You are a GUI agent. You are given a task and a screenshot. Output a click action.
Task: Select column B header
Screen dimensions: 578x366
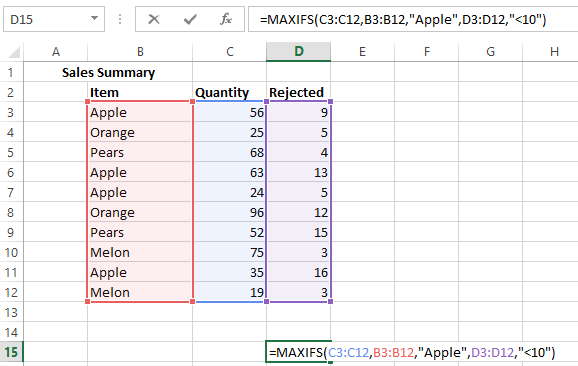pos(140,52)
